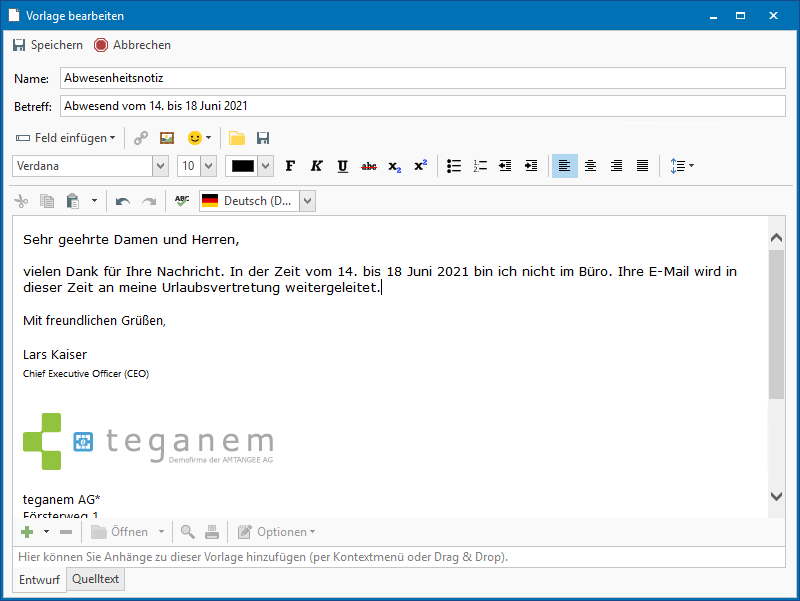800x601 pixels.
Task: Open the Optionen menu
Action: coord(277,532)
